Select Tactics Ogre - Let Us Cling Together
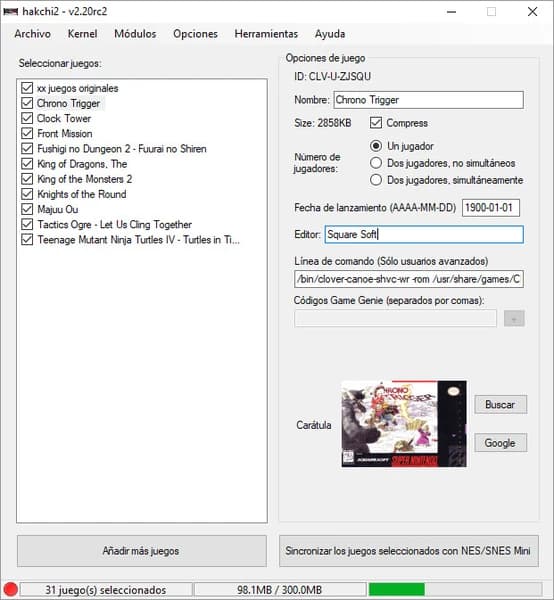 (114, 224)
